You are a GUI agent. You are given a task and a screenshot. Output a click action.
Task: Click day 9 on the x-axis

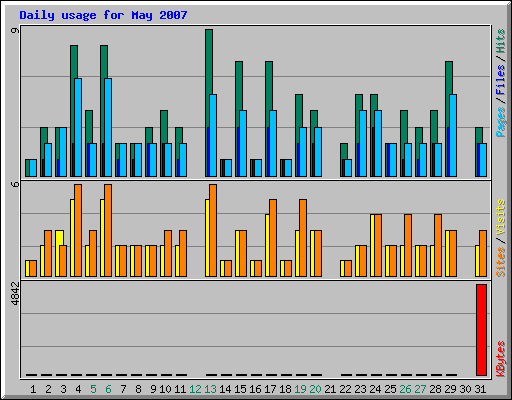click(153, 389)
